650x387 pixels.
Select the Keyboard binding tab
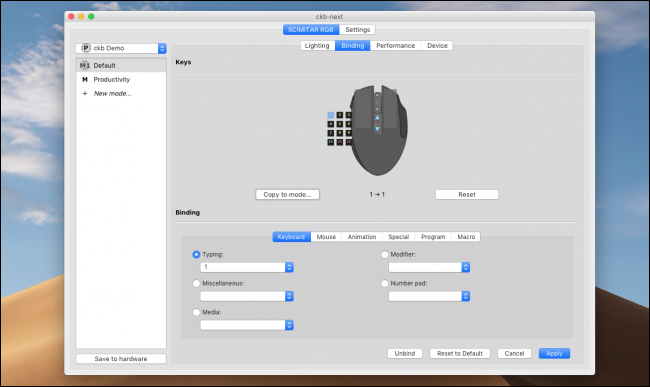[x=291, y=237]
